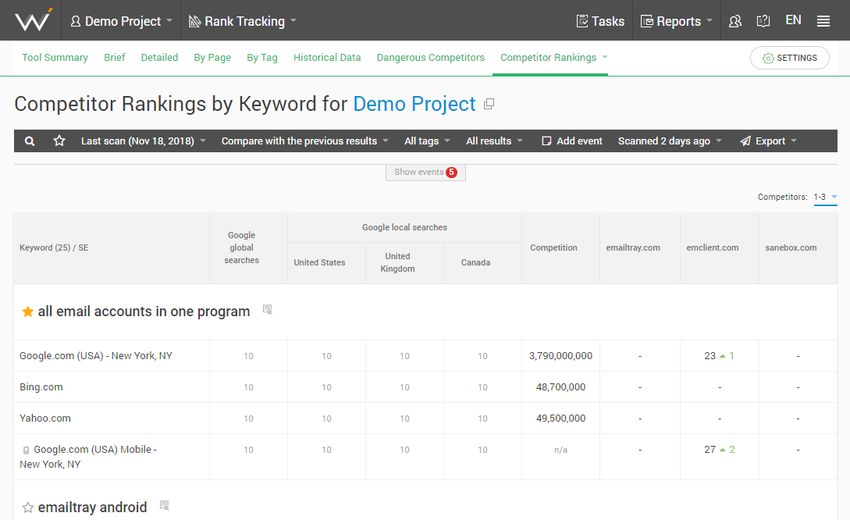
Task: Star the emailtray android keyword
Action: 28,508
